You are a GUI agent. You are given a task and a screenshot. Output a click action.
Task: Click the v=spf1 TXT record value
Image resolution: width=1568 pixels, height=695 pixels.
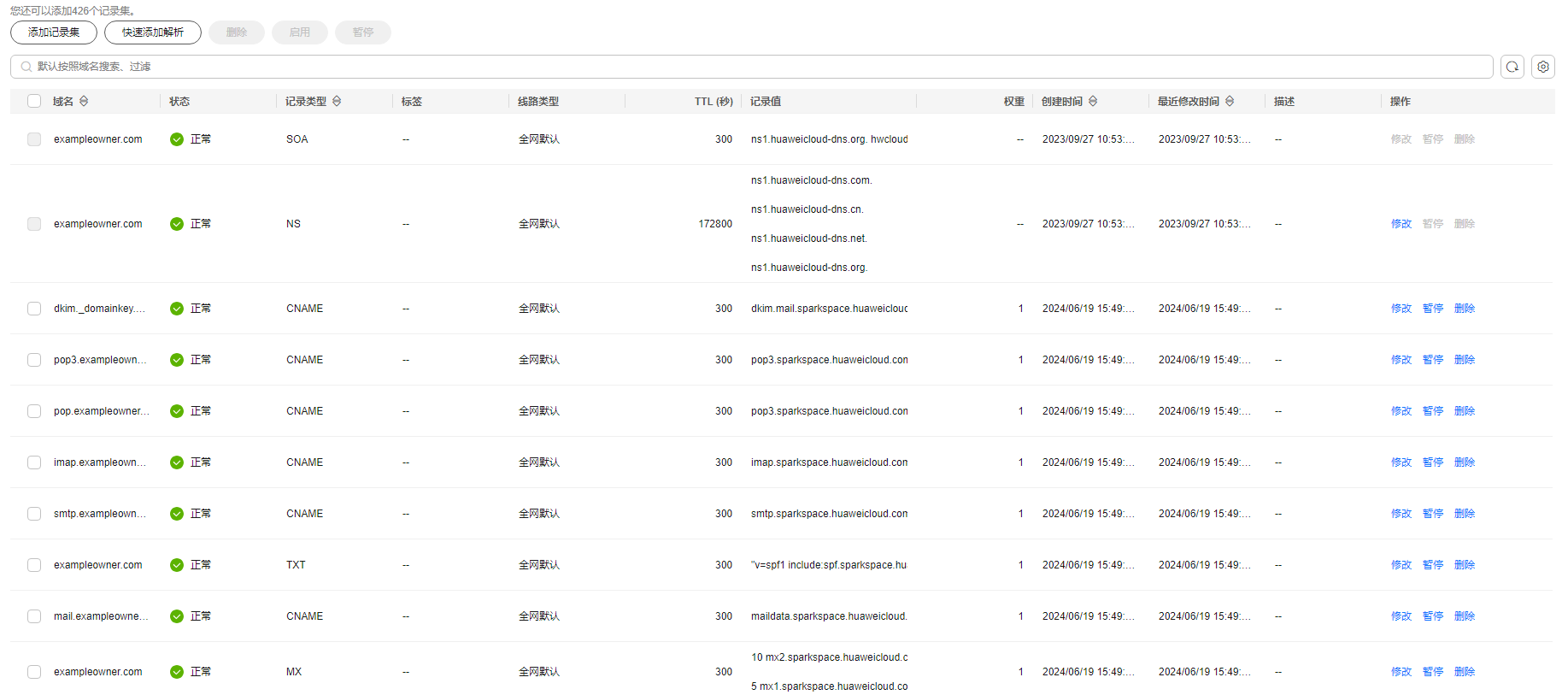tap(829, 565)
